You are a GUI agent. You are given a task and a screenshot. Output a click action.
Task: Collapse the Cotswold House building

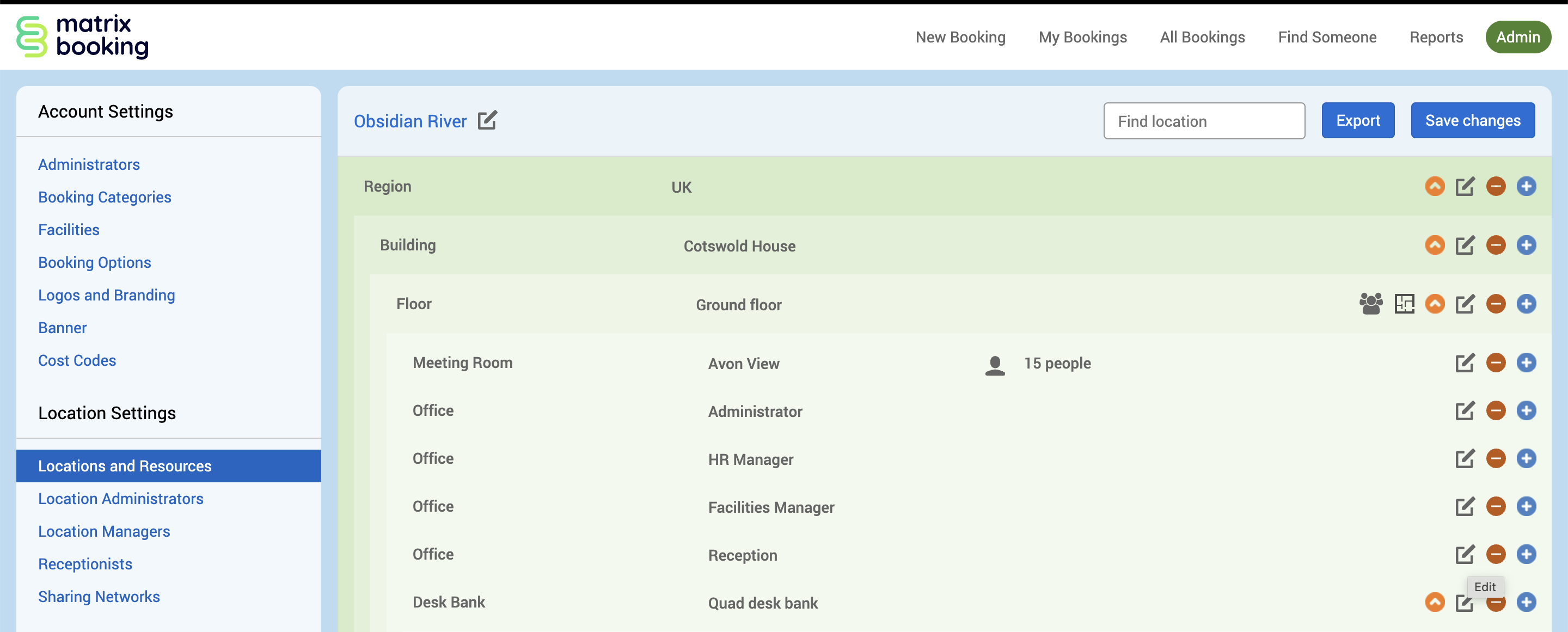(x=1434, y=246)
